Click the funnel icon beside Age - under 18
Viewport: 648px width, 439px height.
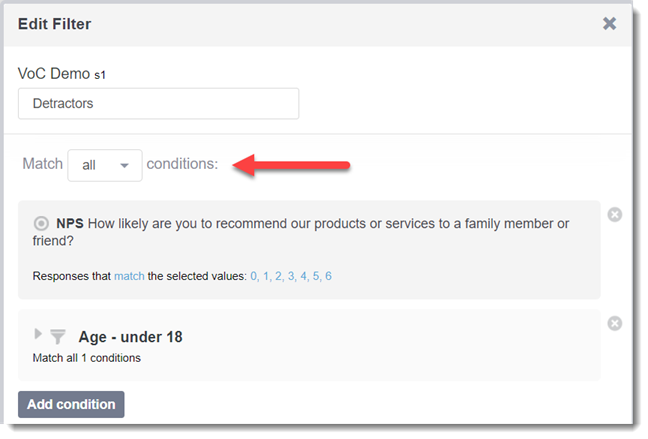(x=58, y=336)
